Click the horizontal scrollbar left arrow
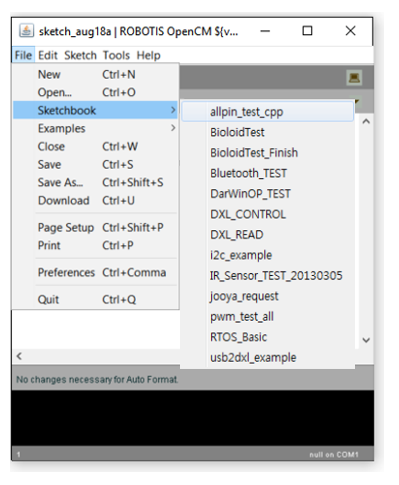Screen dimensions: 399x485 point(19,356)
